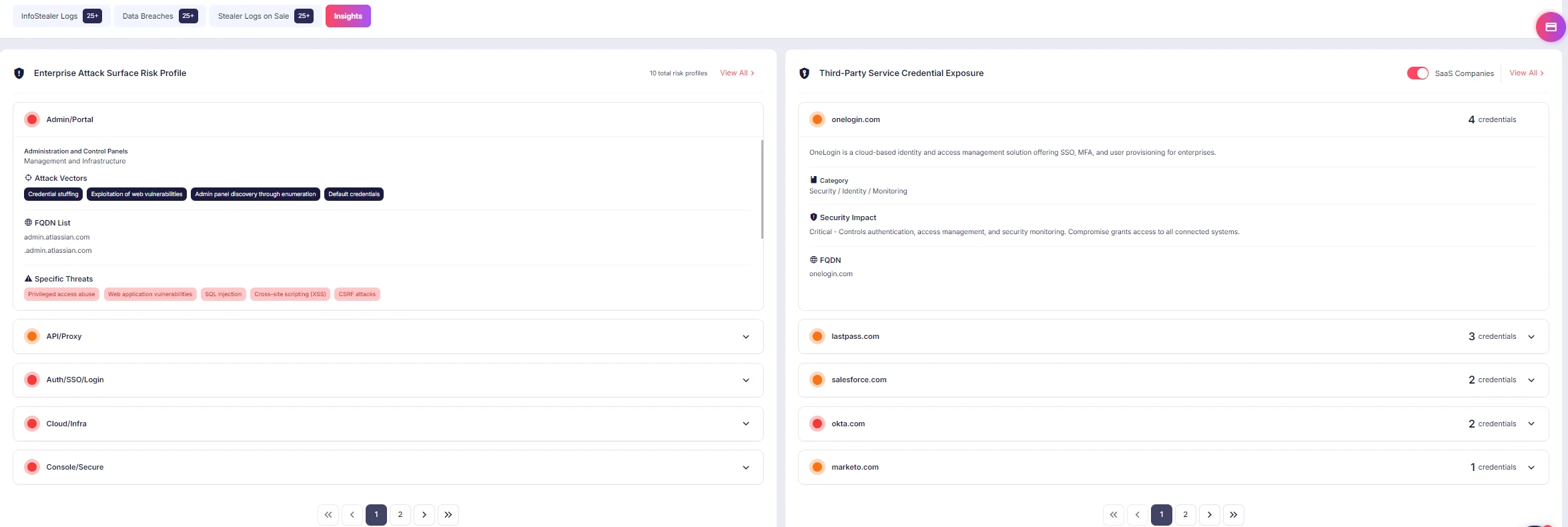Image resolution: width=1568 pixels, height=527 pixels.
Task: Click the shield icon beside Third-Party Service Credential Exposure
Action: (805, 73)
